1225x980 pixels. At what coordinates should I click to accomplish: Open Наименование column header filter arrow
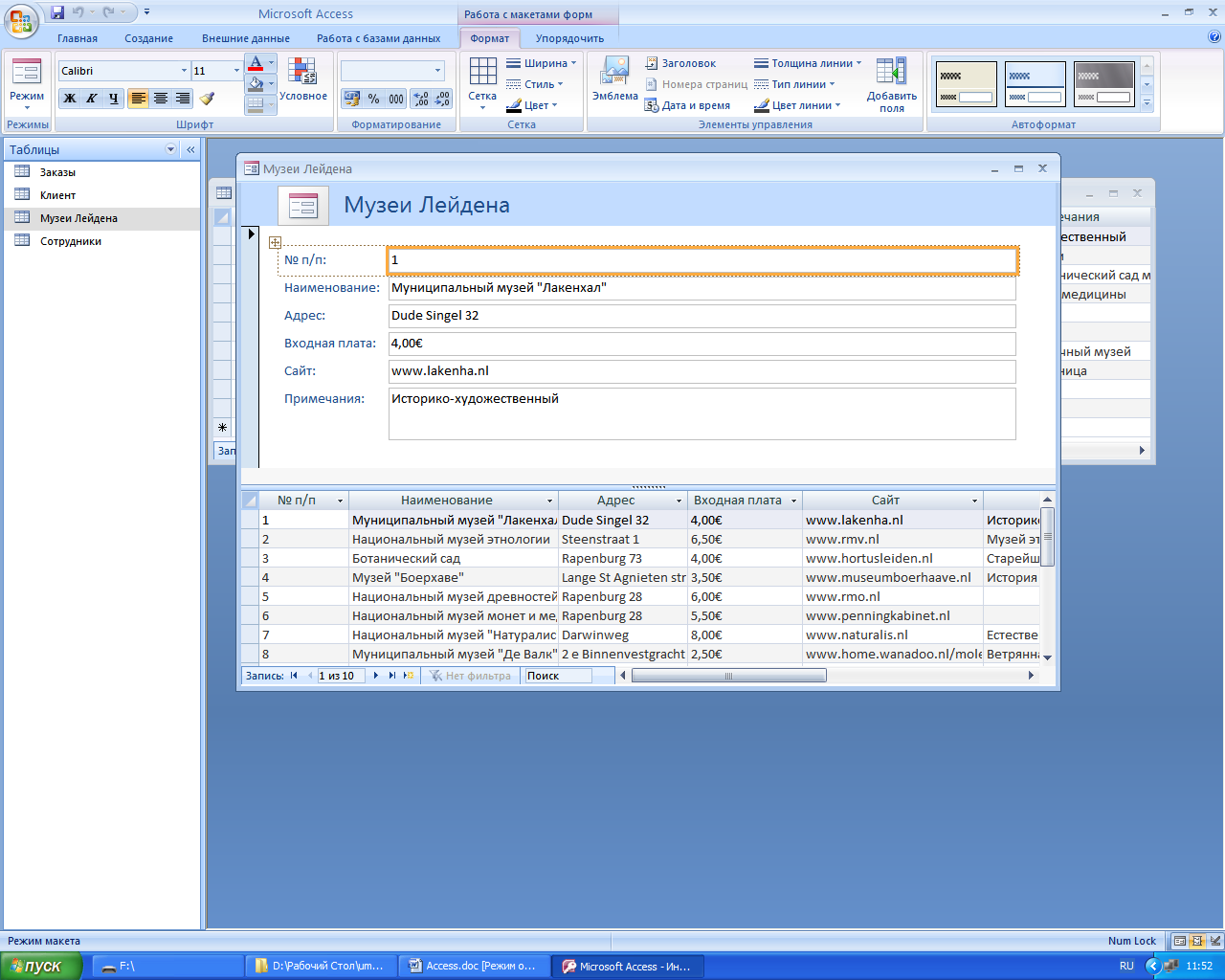coord(550,501)
